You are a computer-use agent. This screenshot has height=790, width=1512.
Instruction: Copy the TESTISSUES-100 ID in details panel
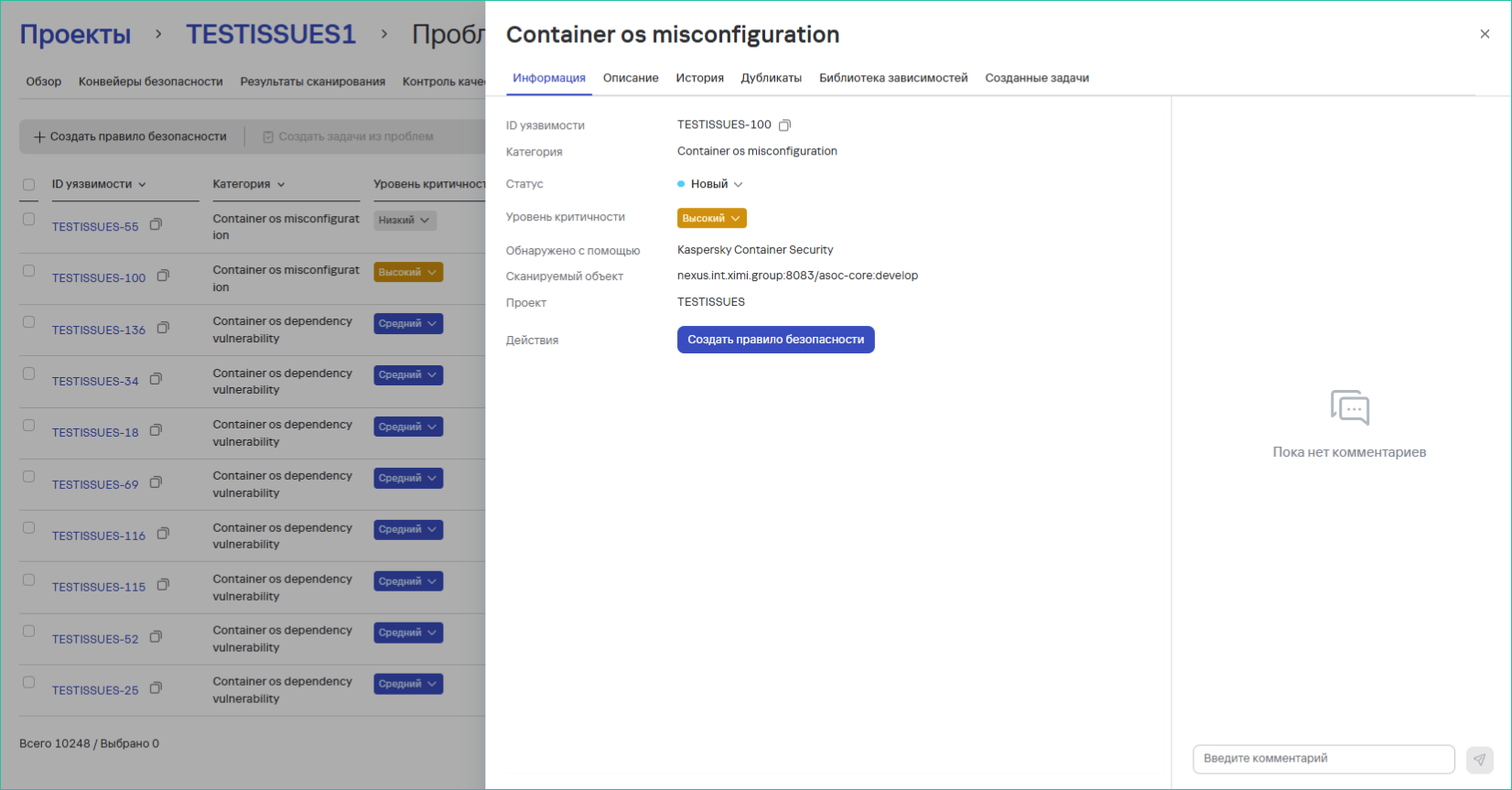coord(784,125)
